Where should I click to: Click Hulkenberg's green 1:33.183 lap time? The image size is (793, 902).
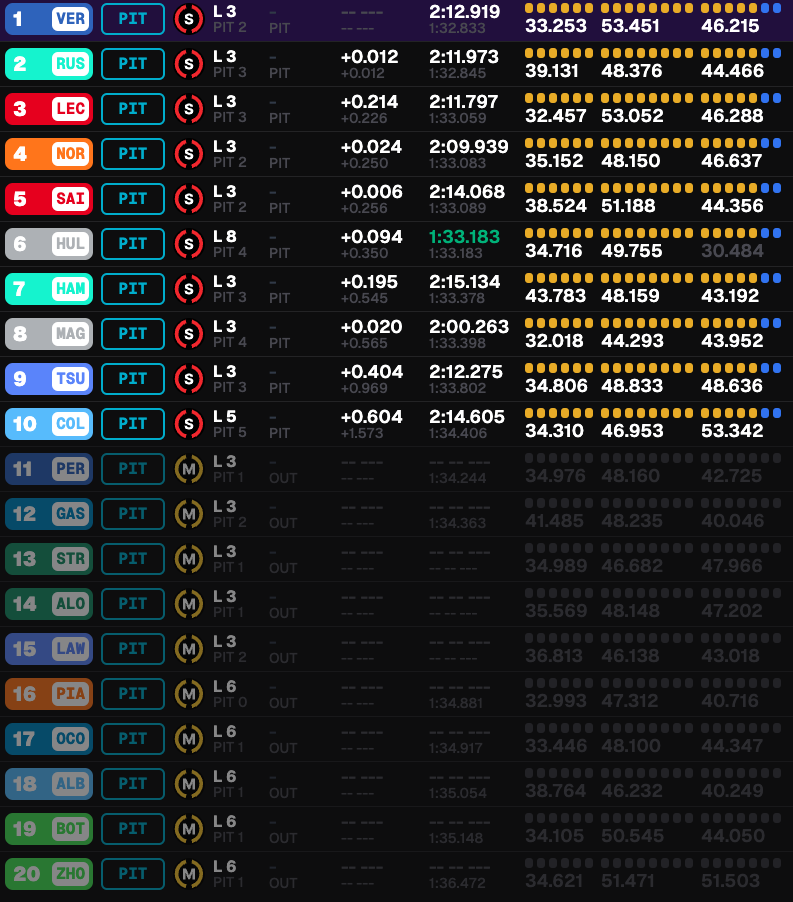(x=464, y=237)
